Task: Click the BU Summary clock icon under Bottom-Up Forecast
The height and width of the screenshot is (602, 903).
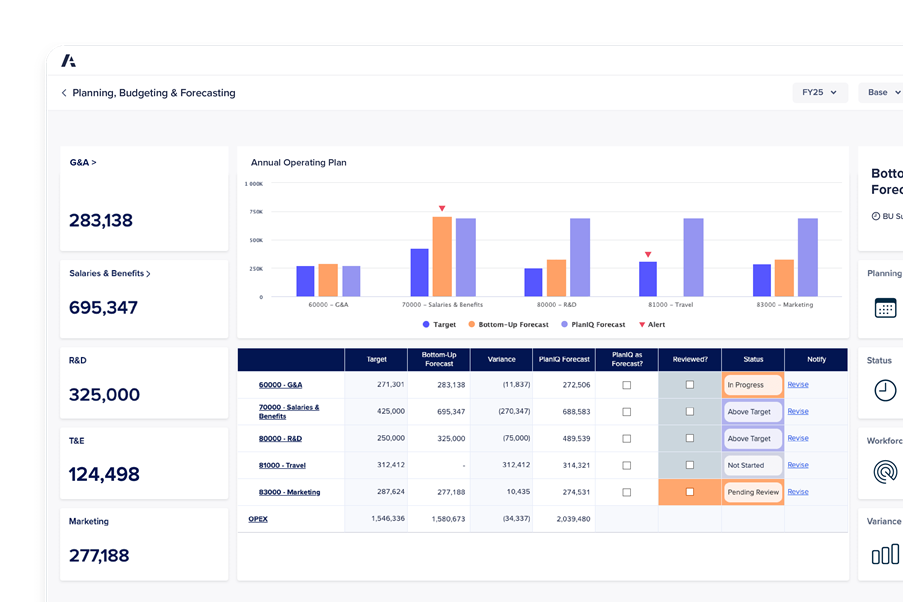Action: point(876,216)
